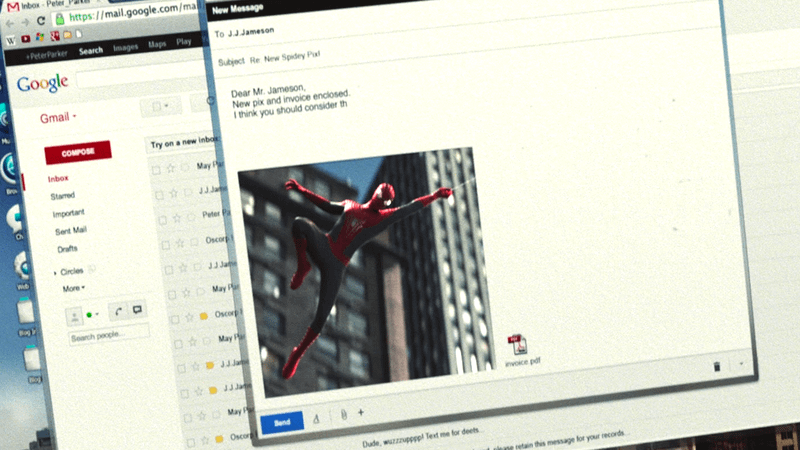Open more options arrow in New Message

pos(741,364)
